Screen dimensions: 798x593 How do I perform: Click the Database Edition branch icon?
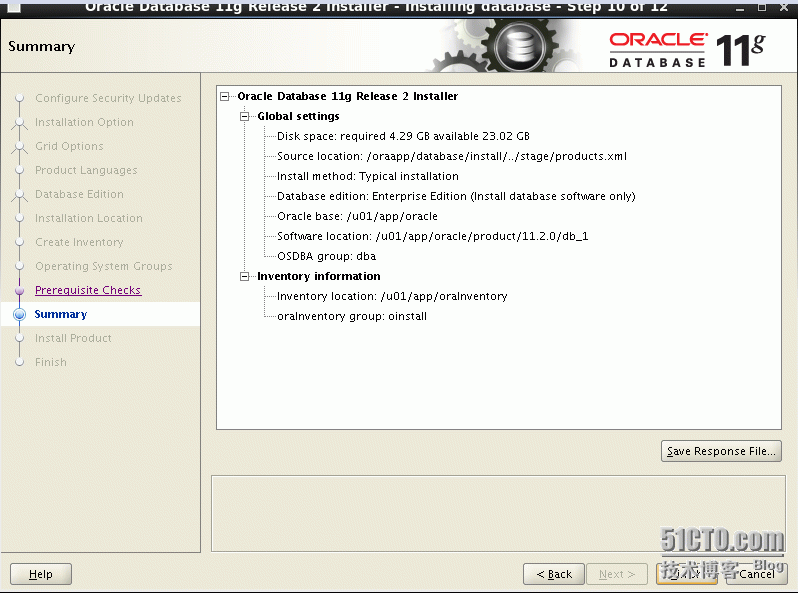(19, 195)
